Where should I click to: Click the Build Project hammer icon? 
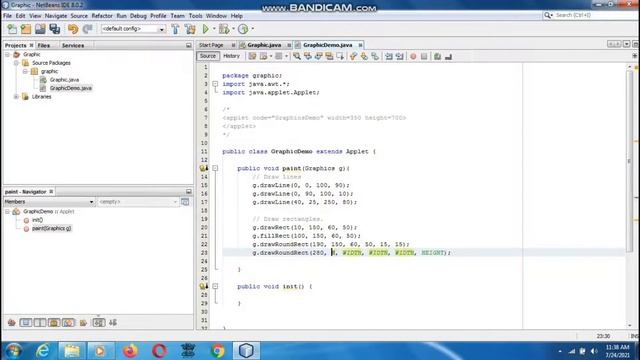176,29
